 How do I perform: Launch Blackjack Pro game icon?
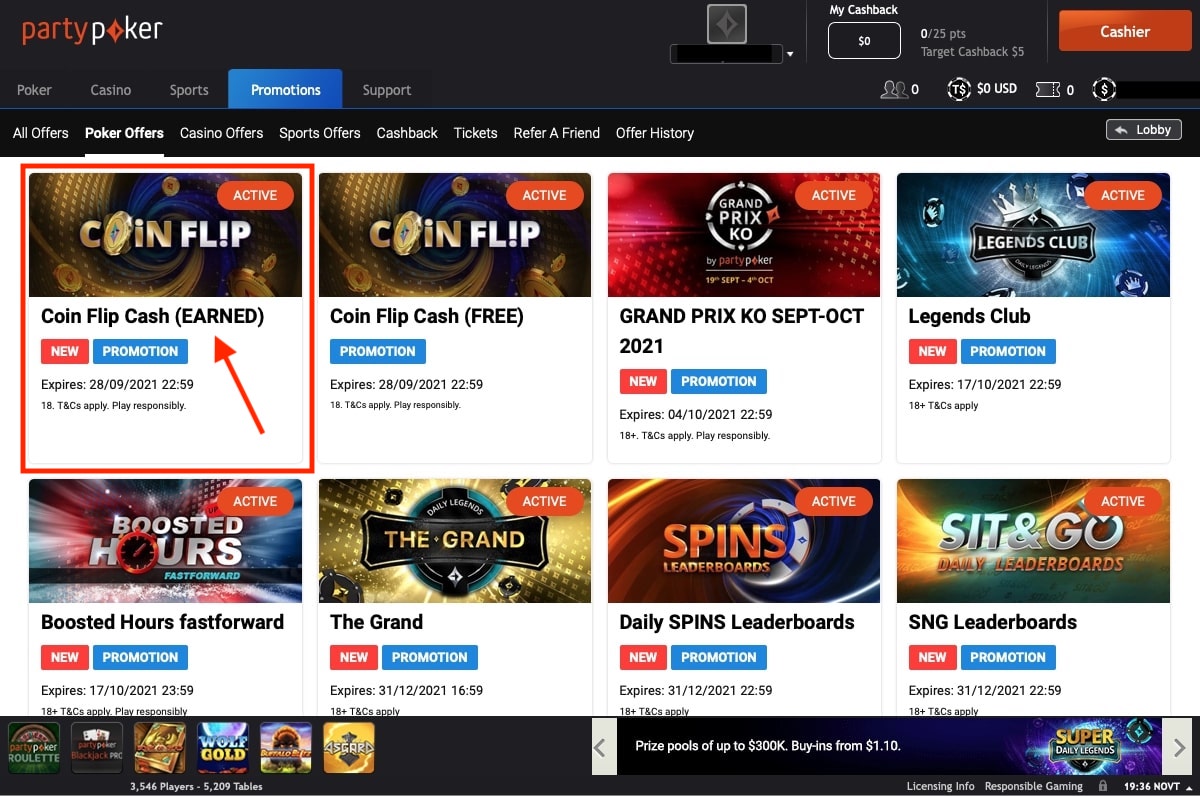coord(97,748)
